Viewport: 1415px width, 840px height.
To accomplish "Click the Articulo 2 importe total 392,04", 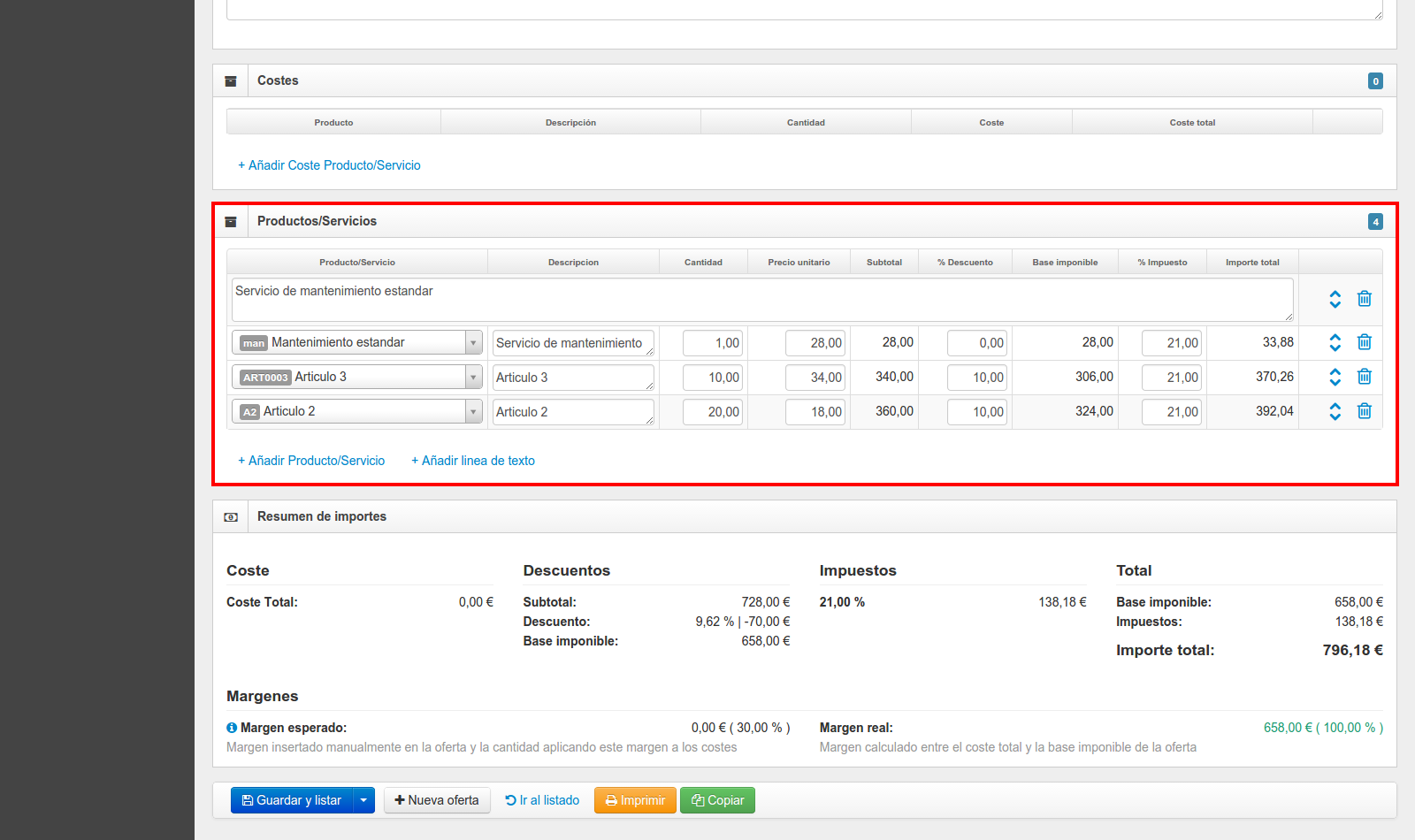I will click(x=1274, y=411).
